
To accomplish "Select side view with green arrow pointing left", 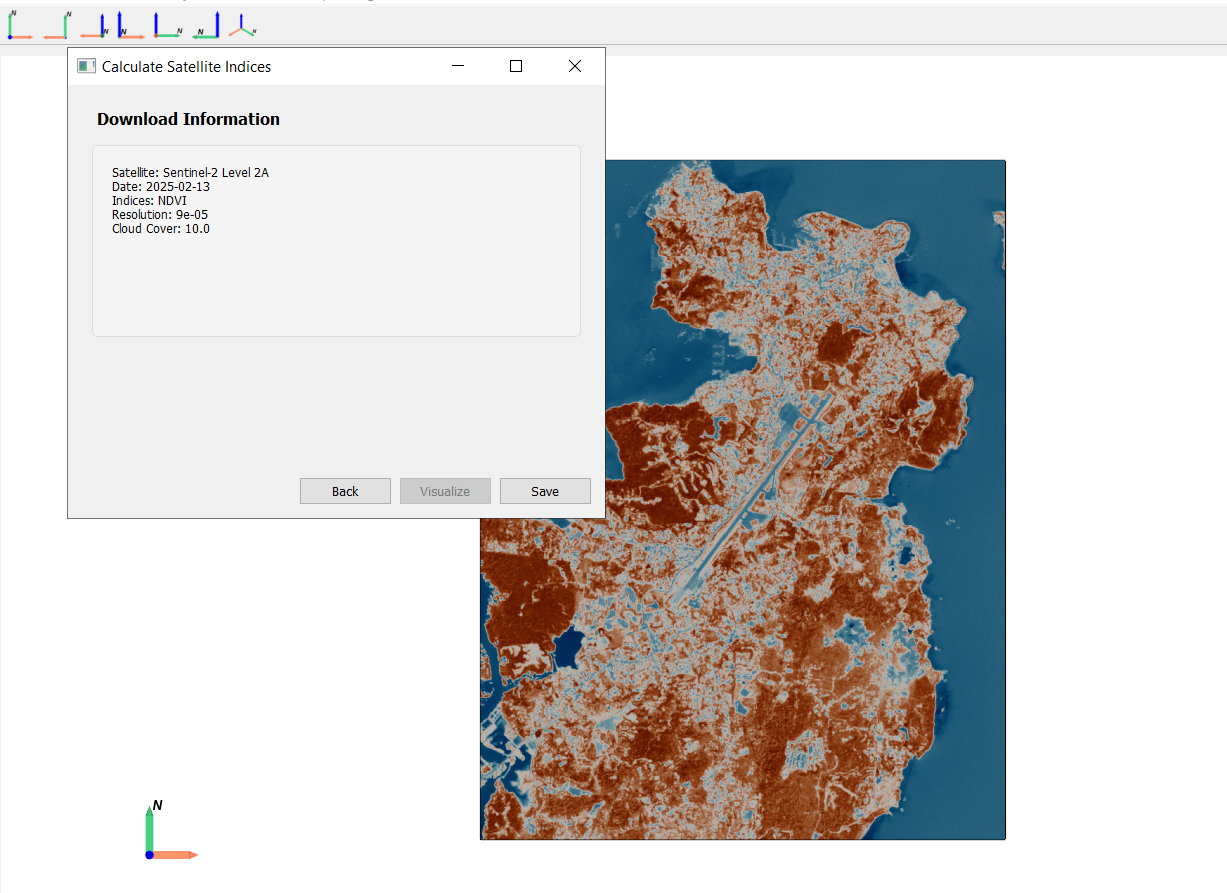I will 205,25.
